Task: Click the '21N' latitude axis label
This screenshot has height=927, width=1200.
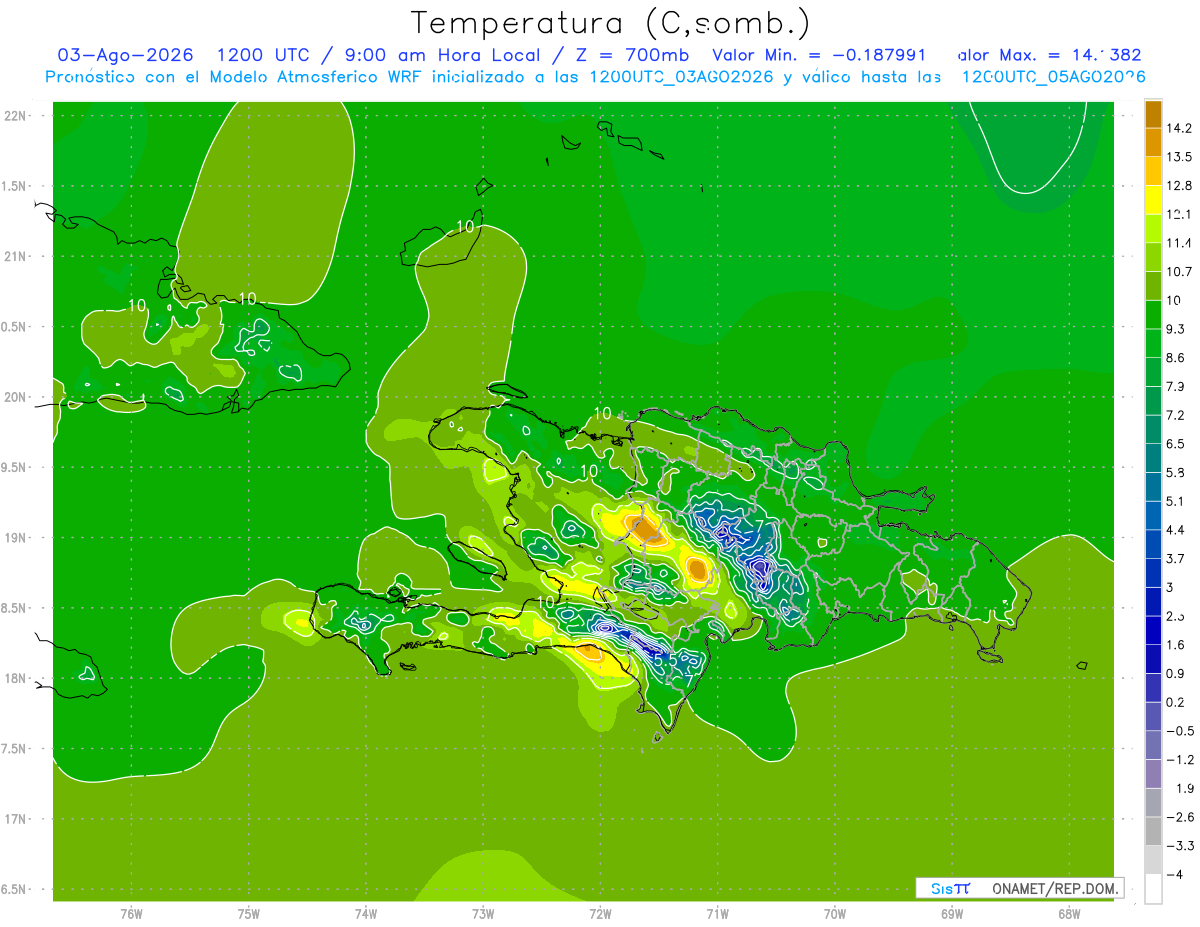Action: [16, 256]
